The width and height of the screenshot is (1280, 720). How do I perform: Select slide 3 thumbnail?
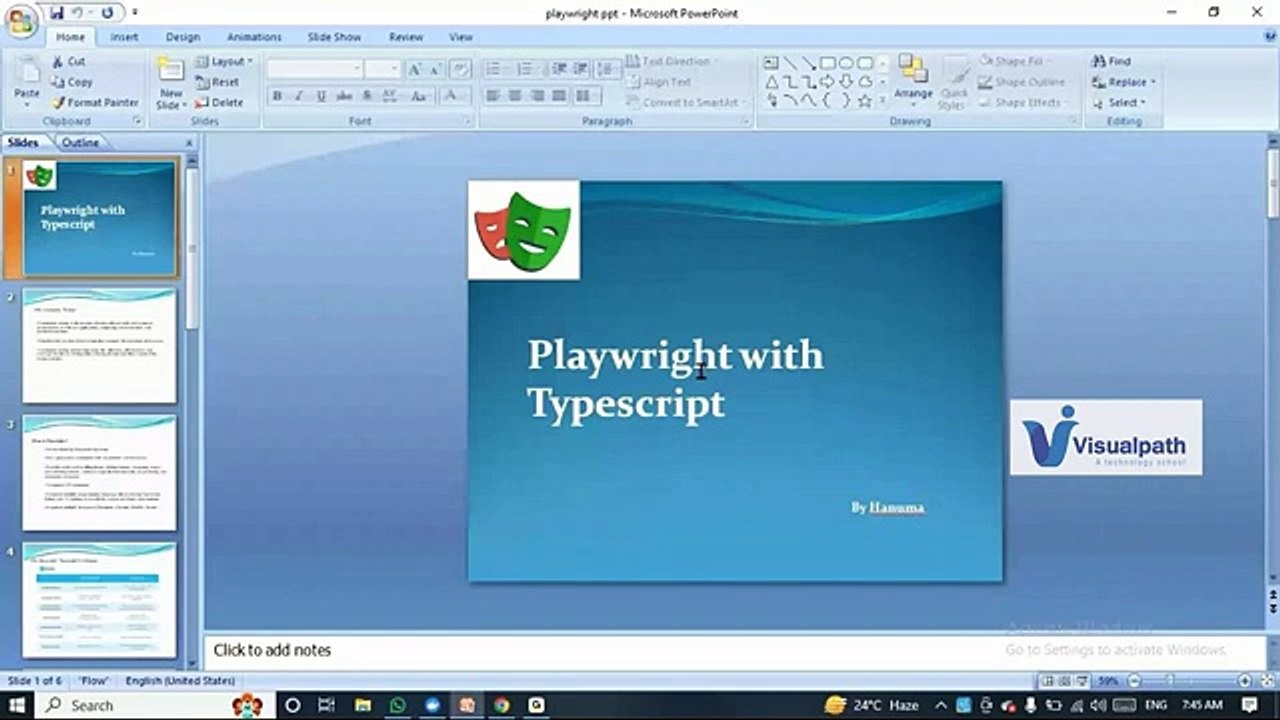click(x=99, y=473)
